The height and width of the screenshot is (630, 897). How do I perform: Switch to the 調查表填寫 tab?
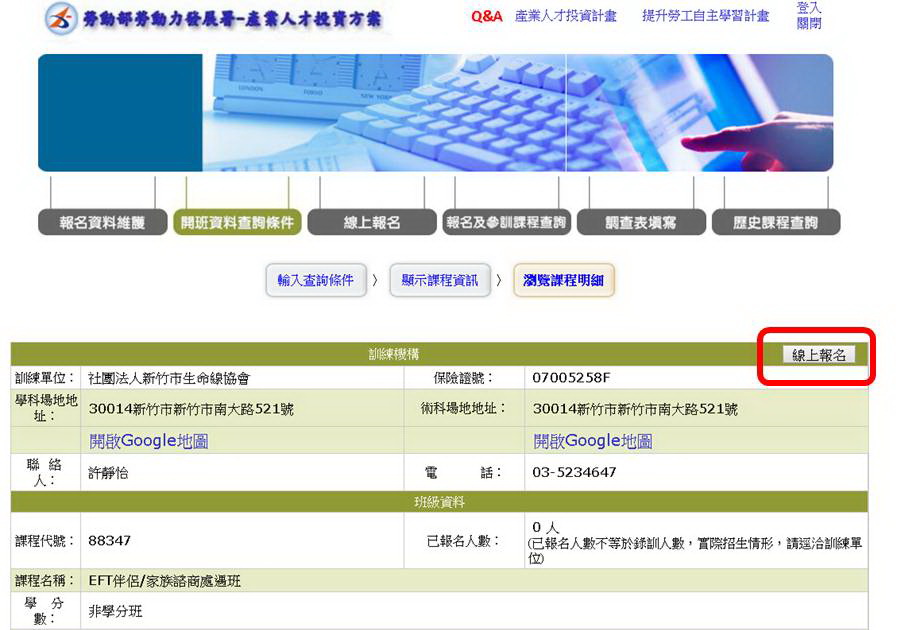[x=641, y=222]
